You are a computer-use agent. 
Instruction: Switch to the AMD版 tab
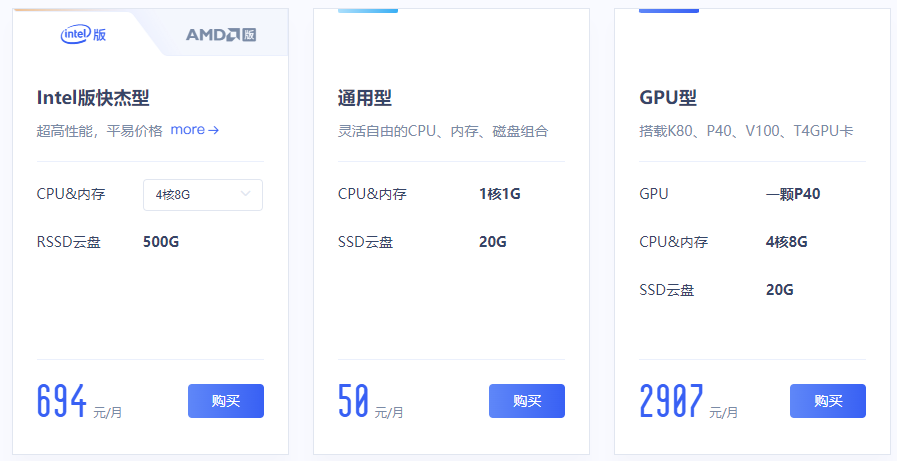[x=221, y=35]
